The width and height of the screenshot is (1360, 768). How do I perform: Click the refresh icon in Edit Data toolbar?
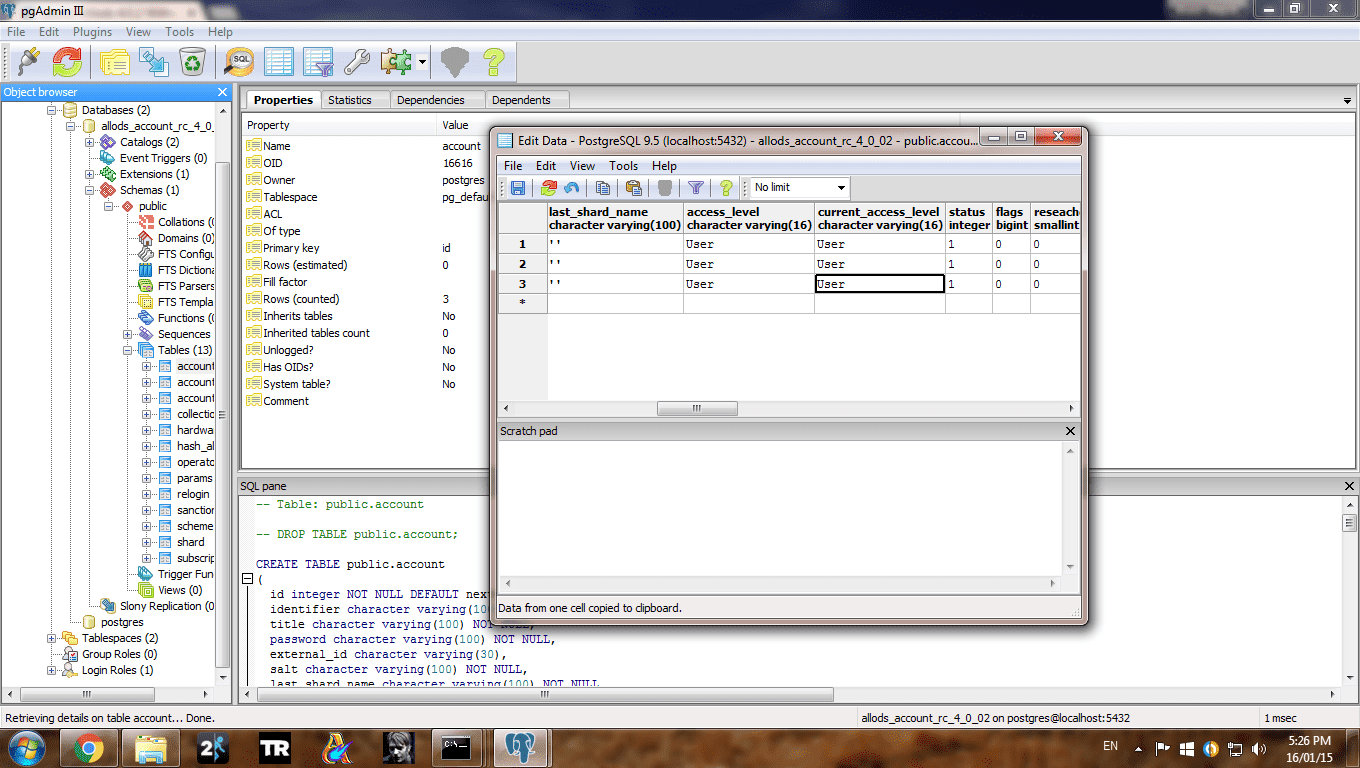pyautogui.click(x=549, y=187)
